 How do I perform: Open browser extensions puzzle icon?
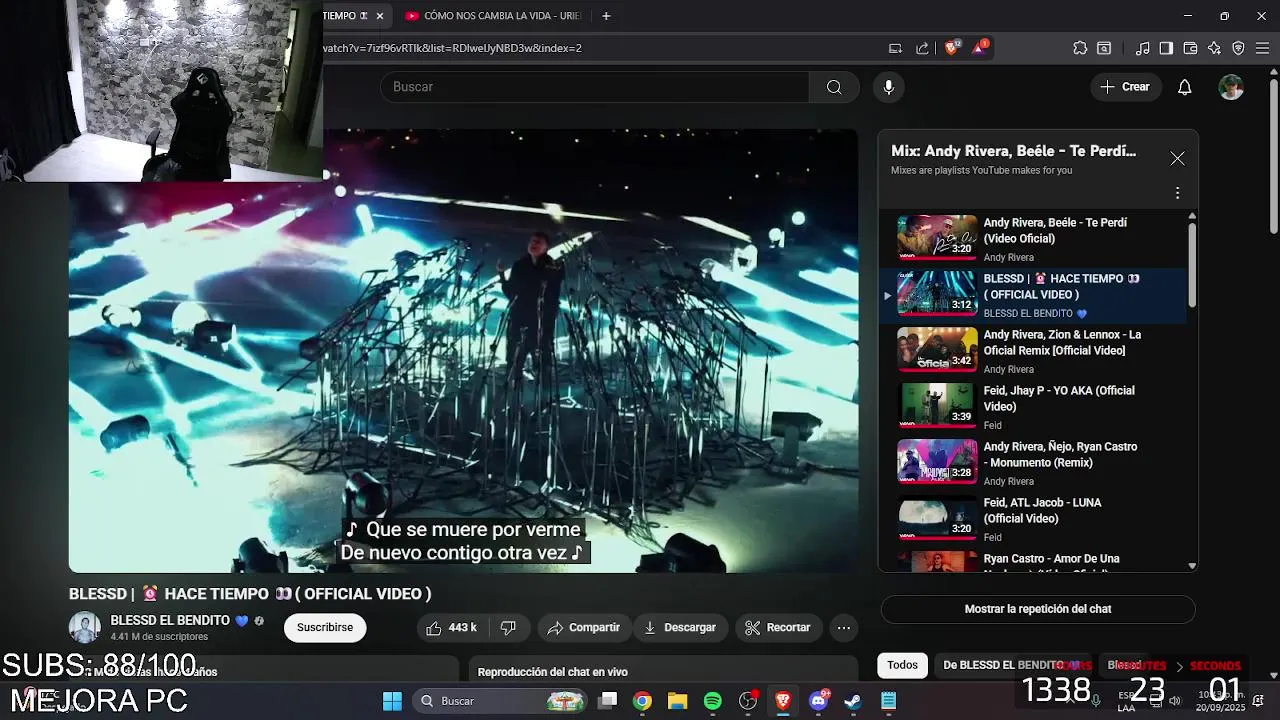tap(1080, 48)
